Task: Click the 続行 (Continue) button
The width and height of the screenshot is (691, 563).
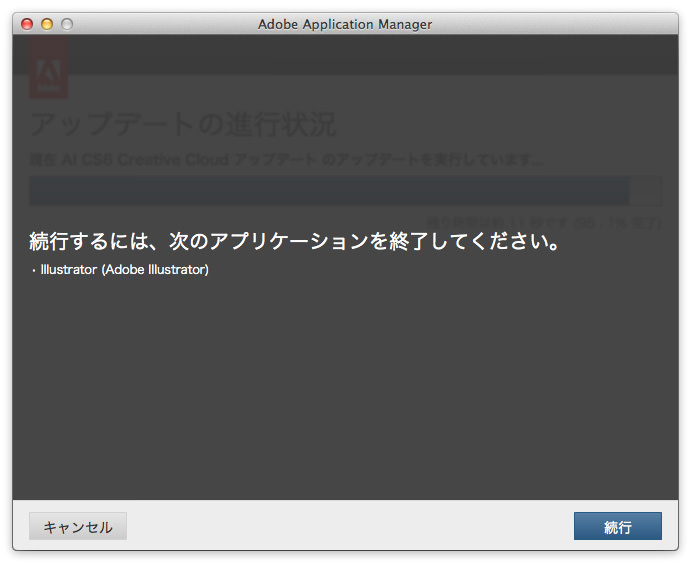Action: (617, 526)
